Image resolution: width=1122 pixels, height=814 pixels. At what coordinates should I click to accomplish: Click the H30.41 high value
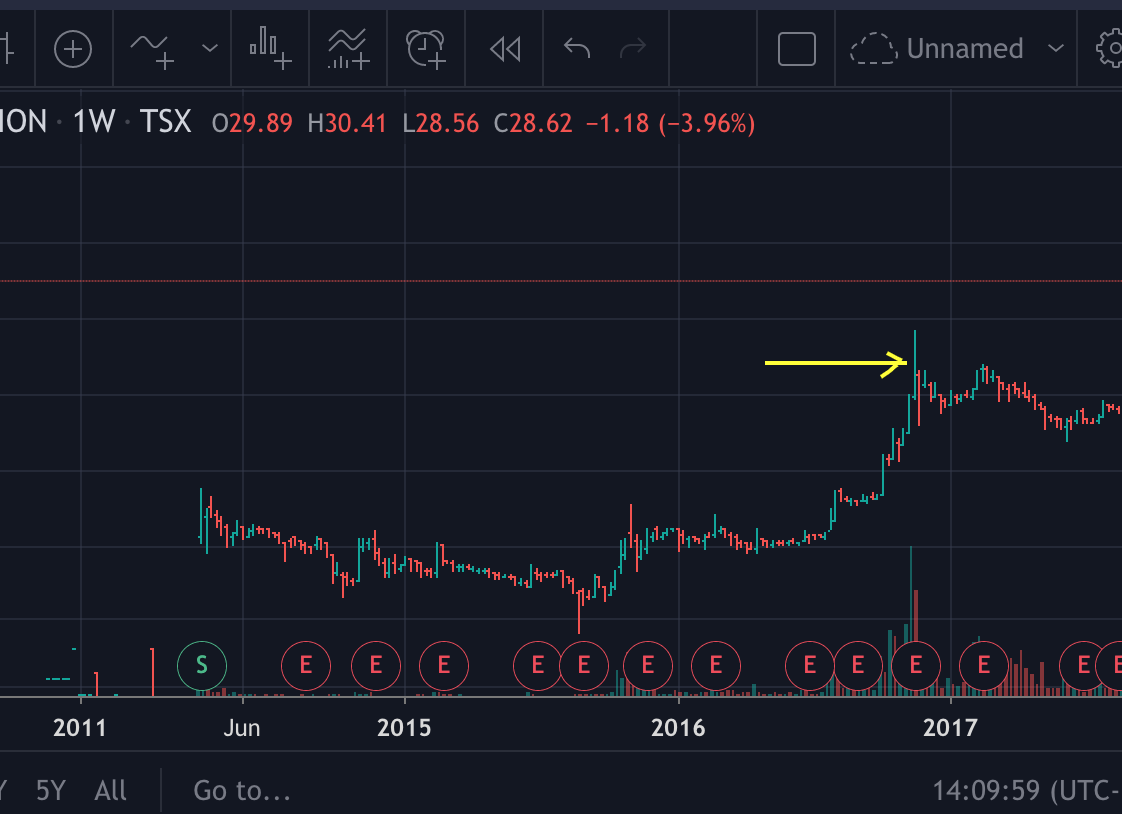347,123
